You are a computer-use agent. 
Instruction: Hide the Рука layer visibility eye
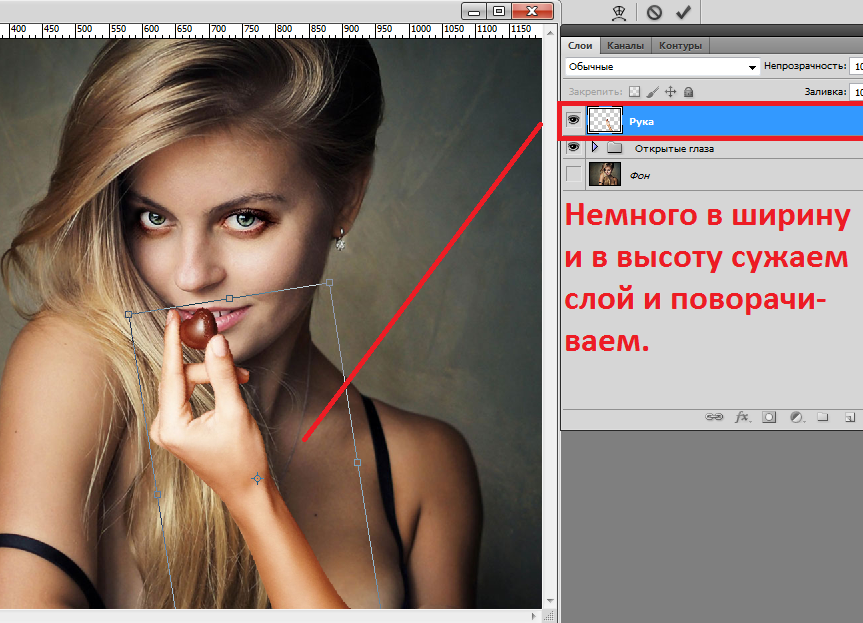click(x=573, y=119)
